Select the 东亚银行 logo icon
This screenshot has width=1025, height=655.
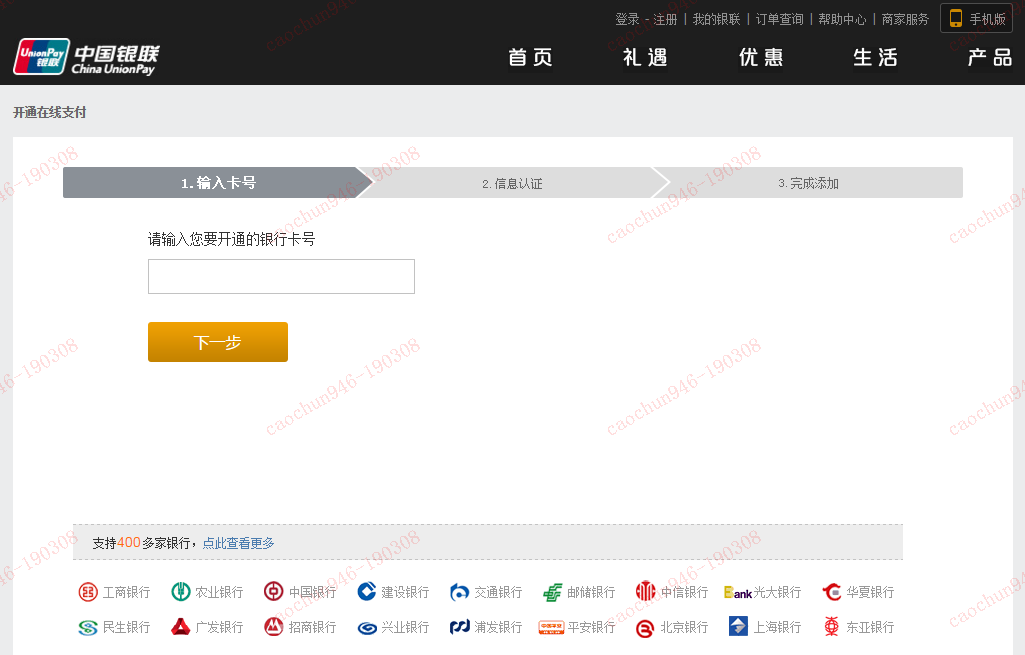(832, 626)
